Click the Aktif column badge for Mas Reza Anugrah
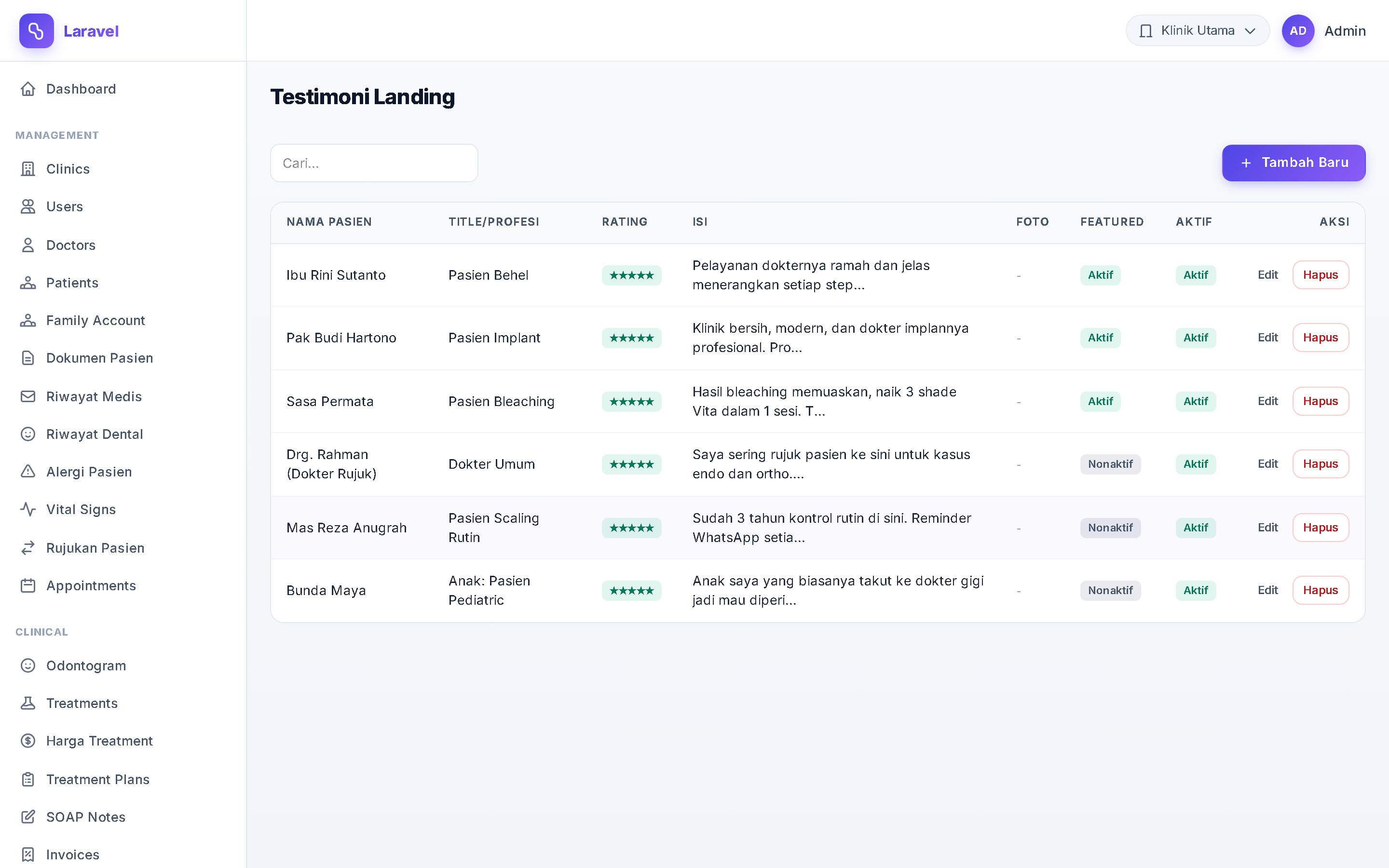Image resolution: width=1389 pixels, height=868 pixels. point(1196,528)
